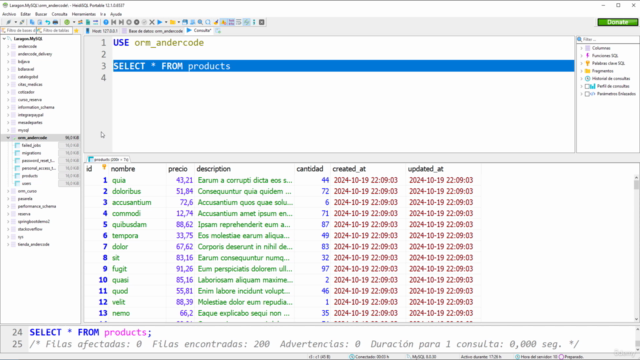Collapse the orm_andercode database node
This screenshot has height=360, width=640.
tap(8, 138)
